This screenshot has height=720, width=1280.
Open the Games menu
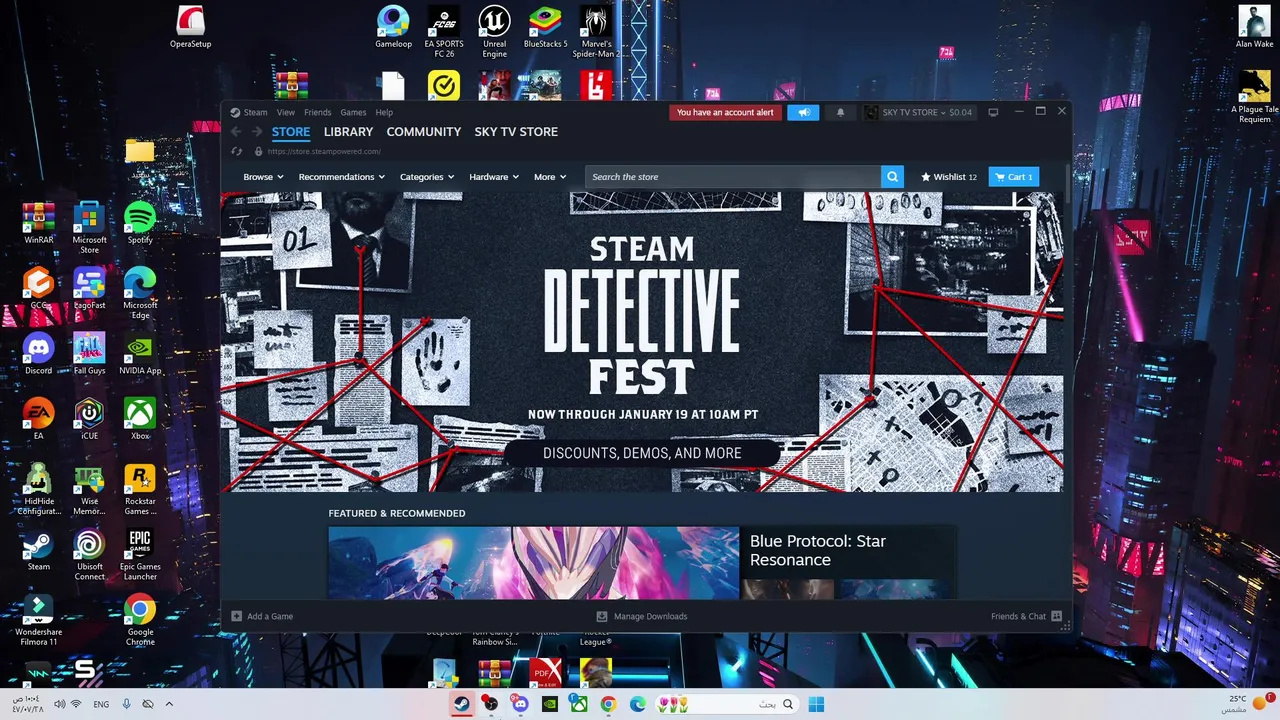[x=353, y=112]
